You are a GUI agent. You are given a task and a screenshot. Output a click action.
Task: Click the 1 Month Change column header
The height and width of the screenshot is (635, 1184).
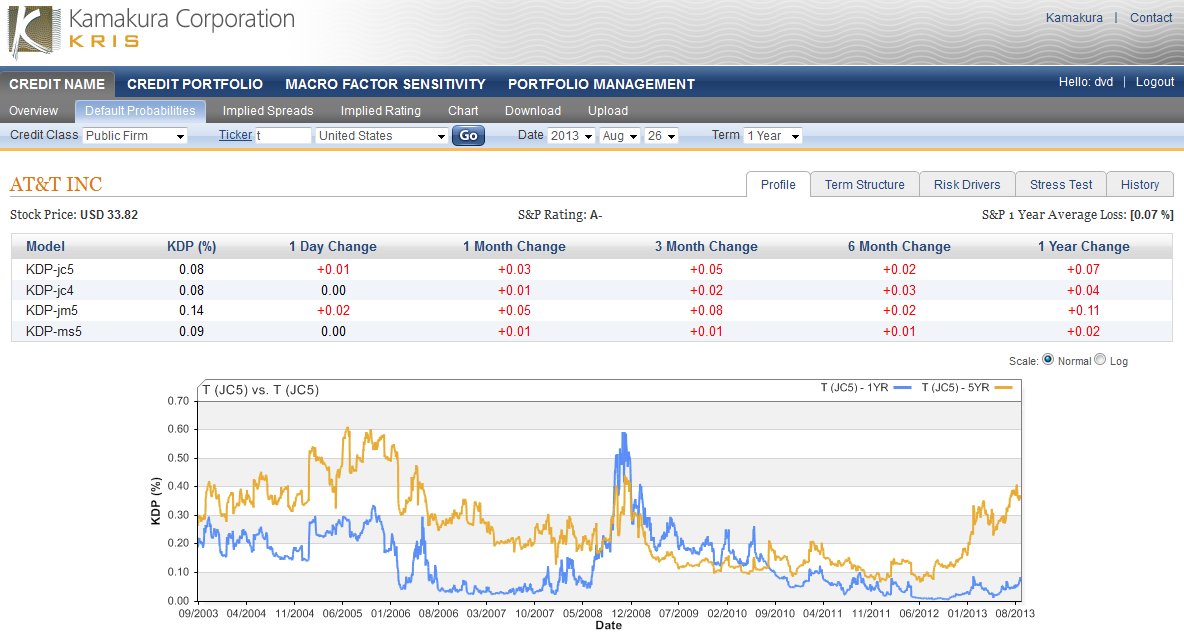click(x=514, y=246)
